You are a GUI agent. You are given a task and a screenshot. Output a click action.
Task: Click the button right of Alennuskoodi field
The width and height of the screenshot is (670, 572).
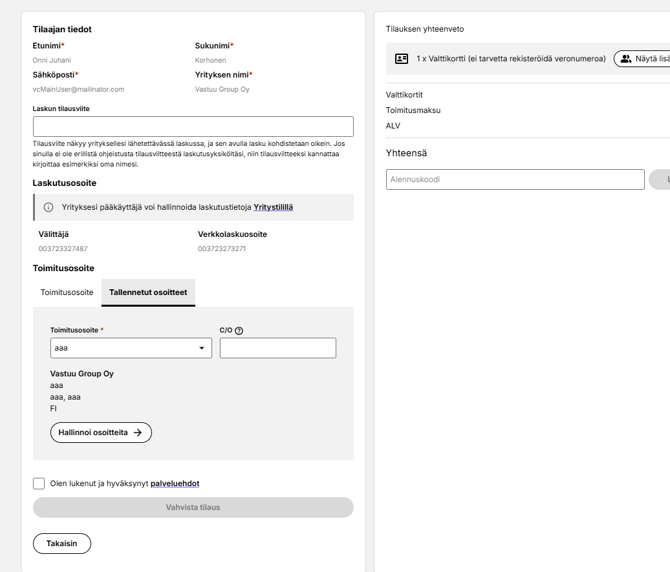[x=660, y=179]
